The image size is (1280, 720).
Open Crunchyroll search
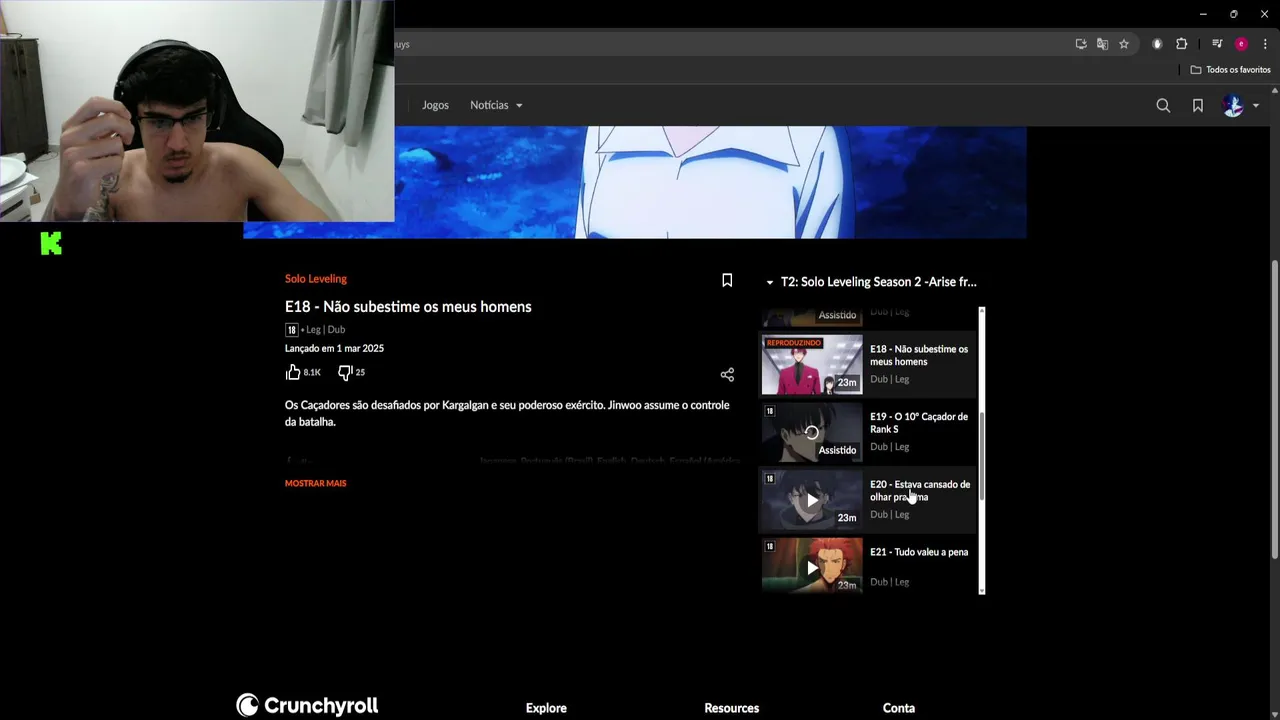click(x=1163, y=105)
